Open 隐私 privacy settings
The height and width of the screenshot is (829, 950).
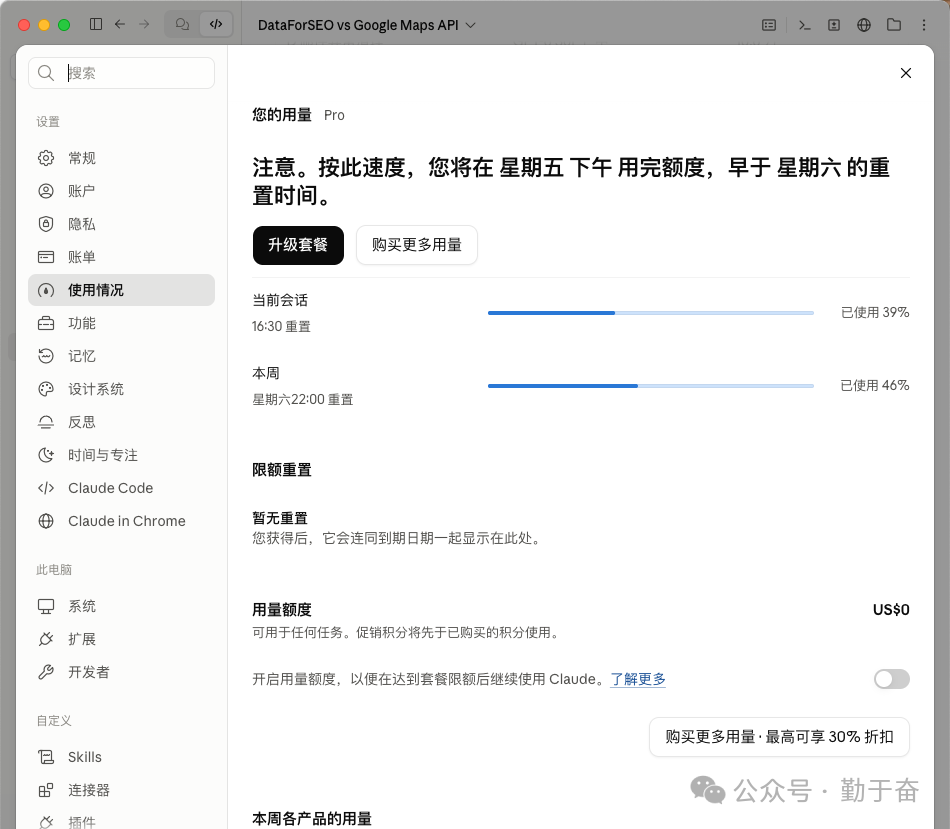[x=121, y=224]
